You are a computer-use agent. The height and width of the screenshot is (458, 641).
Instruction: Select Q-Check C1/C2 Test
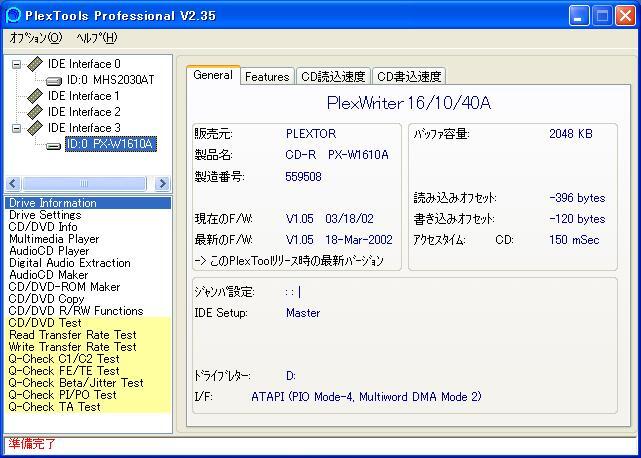pos(63,359)
